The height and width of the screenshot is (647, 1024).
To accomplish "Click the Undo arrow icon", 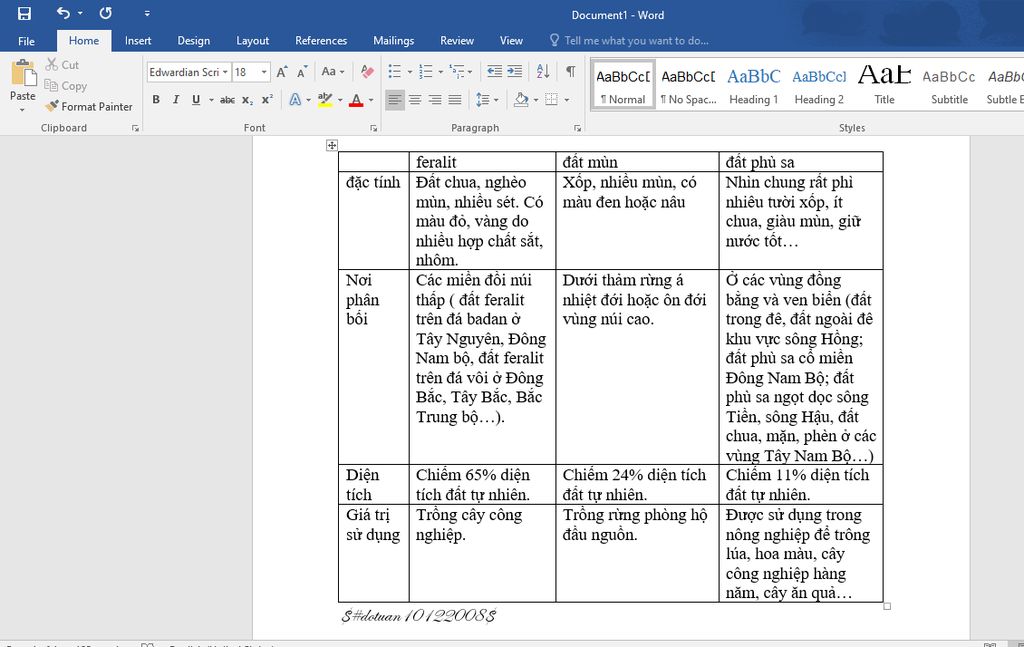I will tap(63, 12).
